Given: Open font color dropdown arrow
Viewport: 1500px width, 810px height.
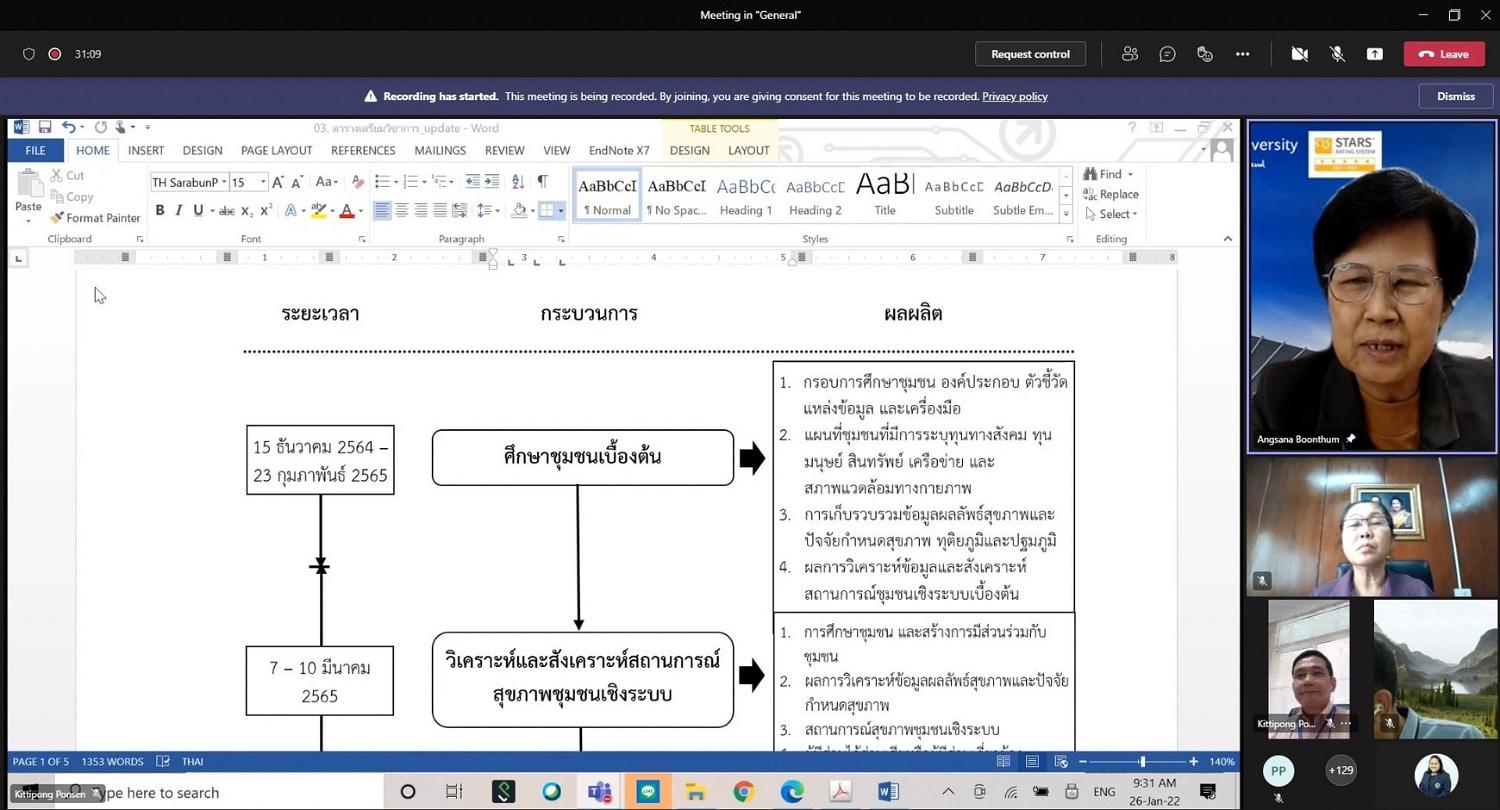Looking at the screenshot, I should pos(362,211).
